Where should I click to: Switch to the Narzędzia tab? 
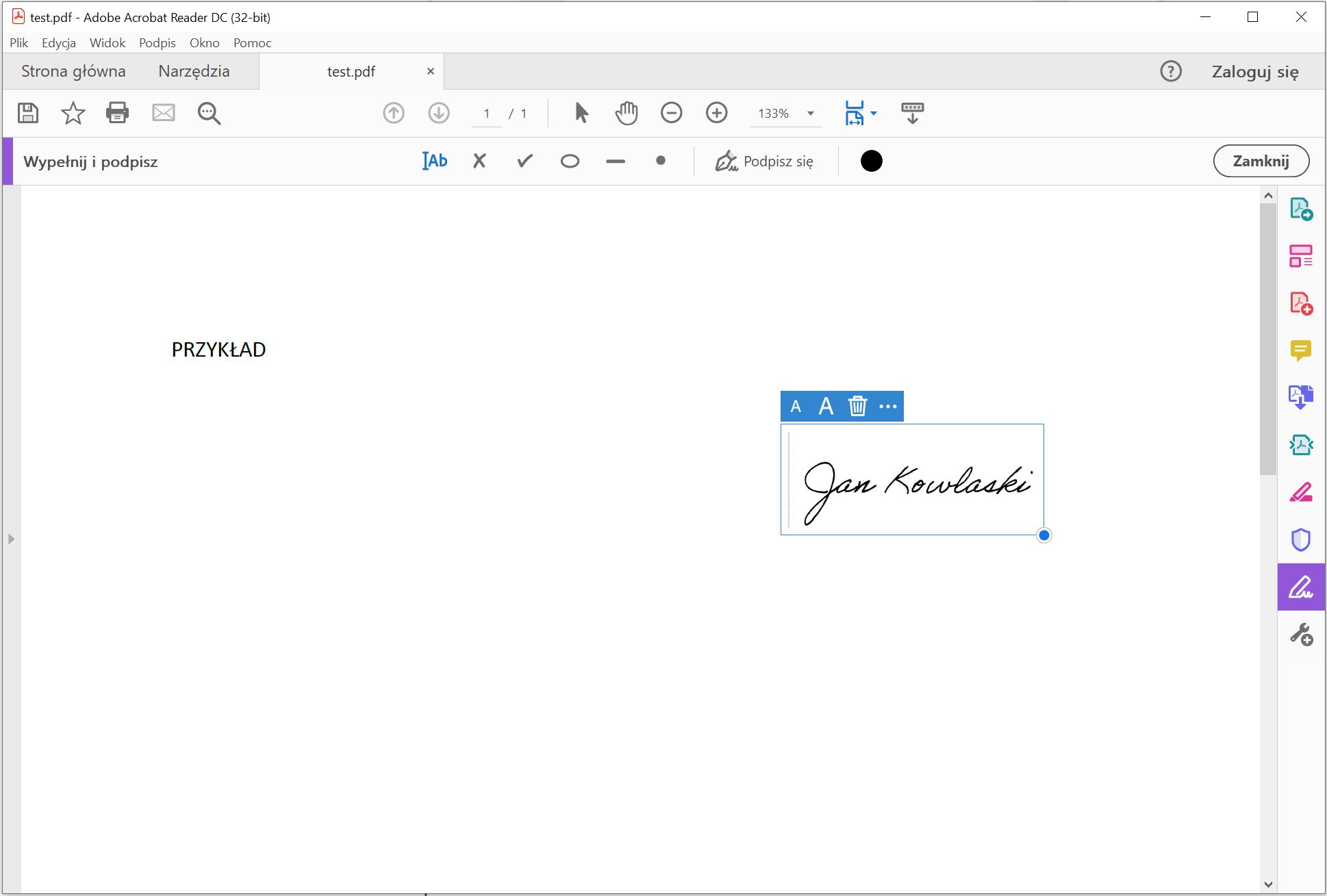[x=194, y=71]
